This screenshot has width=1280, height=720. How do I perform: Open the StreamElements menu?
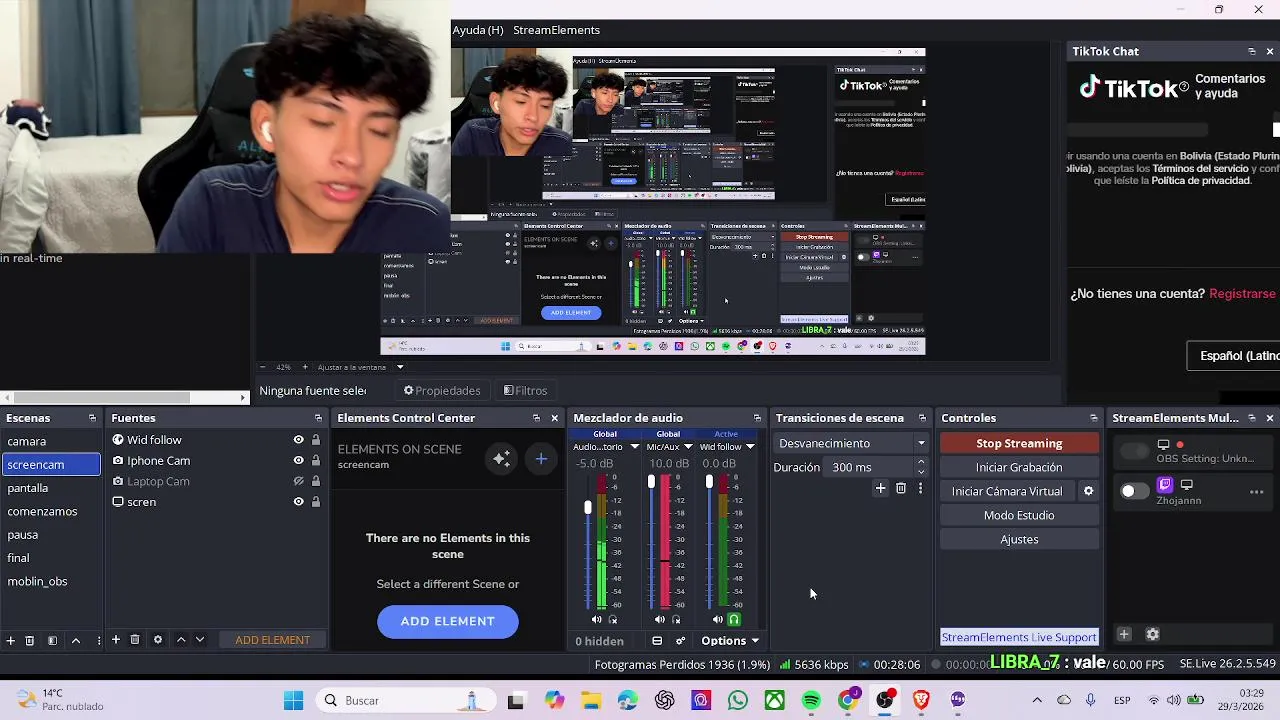556,30
